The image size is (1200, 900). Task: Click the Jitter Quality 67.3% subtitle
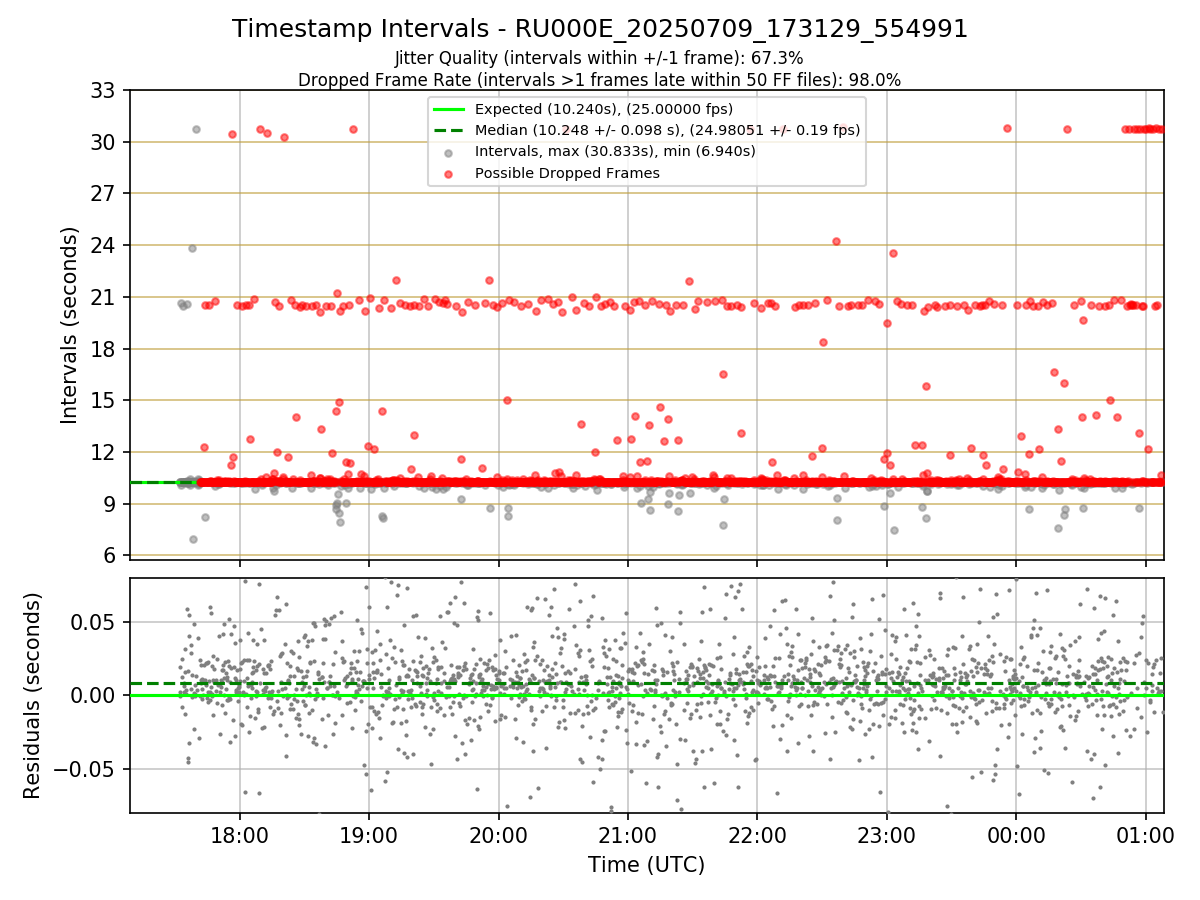(x=600, y=59)
